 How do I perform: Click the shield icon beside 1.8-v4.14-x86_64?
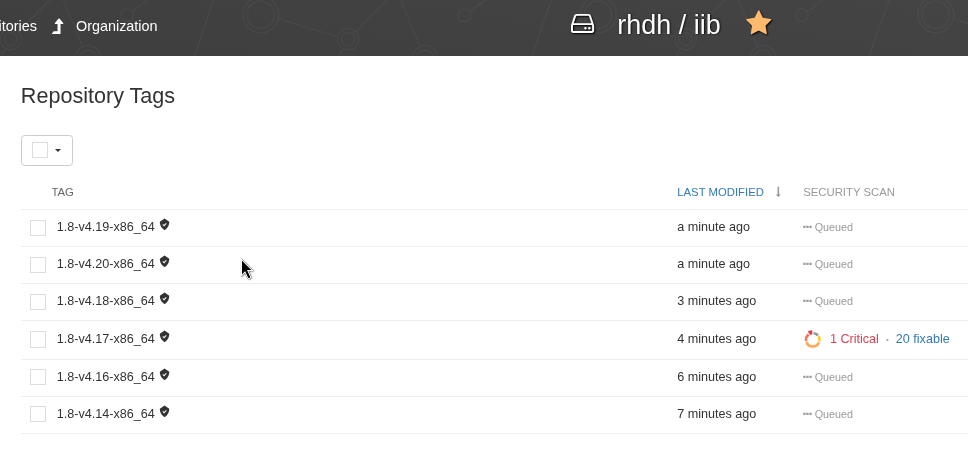click(165, 412)
